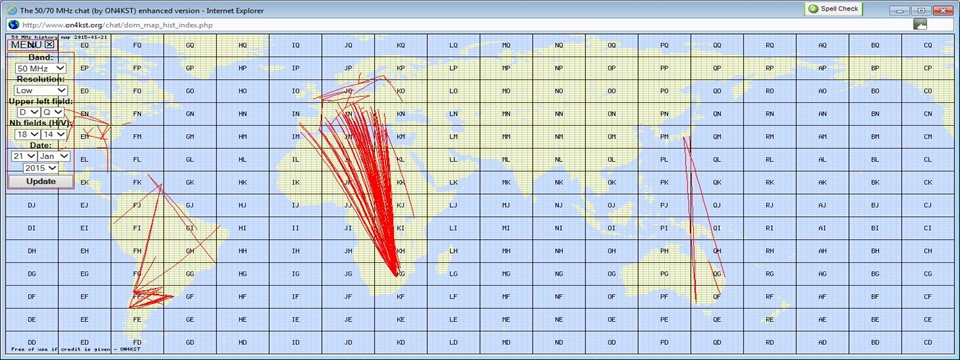The height and width of the screenshot is (360, 960).
Task: Click the MENU label
Action: click(x=26, y=44)
